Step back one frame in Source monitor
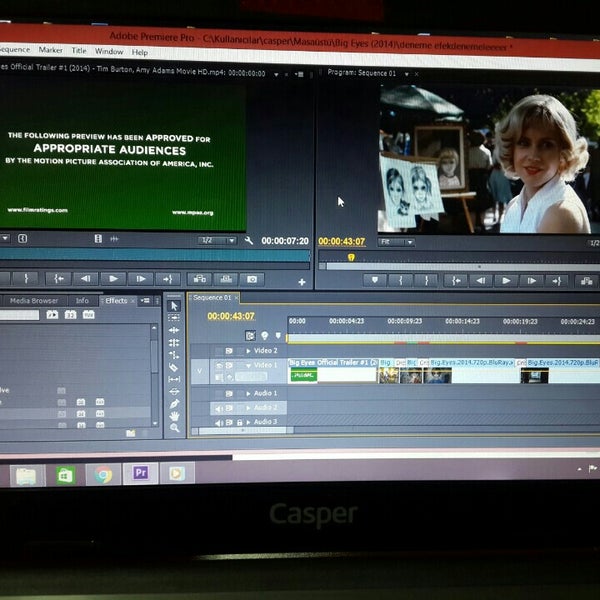 point(85,279)
